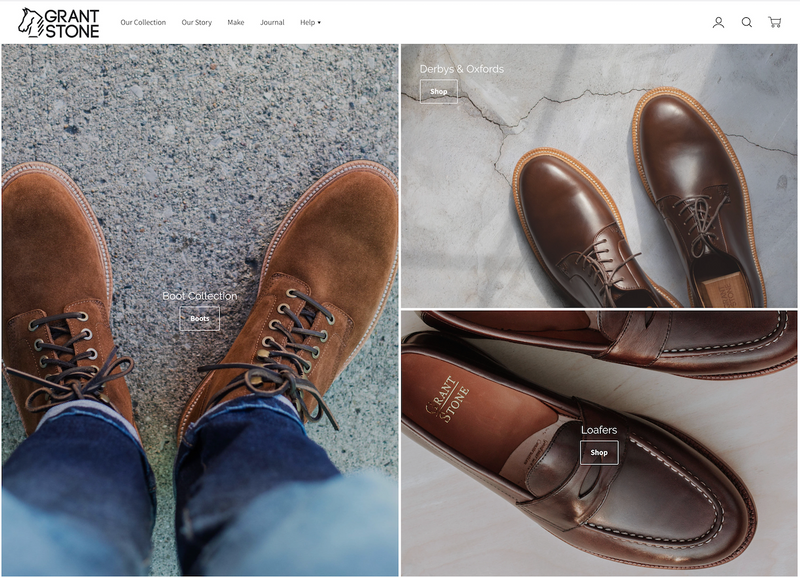
Task: Click the search magnifier icon
Action: [746, 22]
